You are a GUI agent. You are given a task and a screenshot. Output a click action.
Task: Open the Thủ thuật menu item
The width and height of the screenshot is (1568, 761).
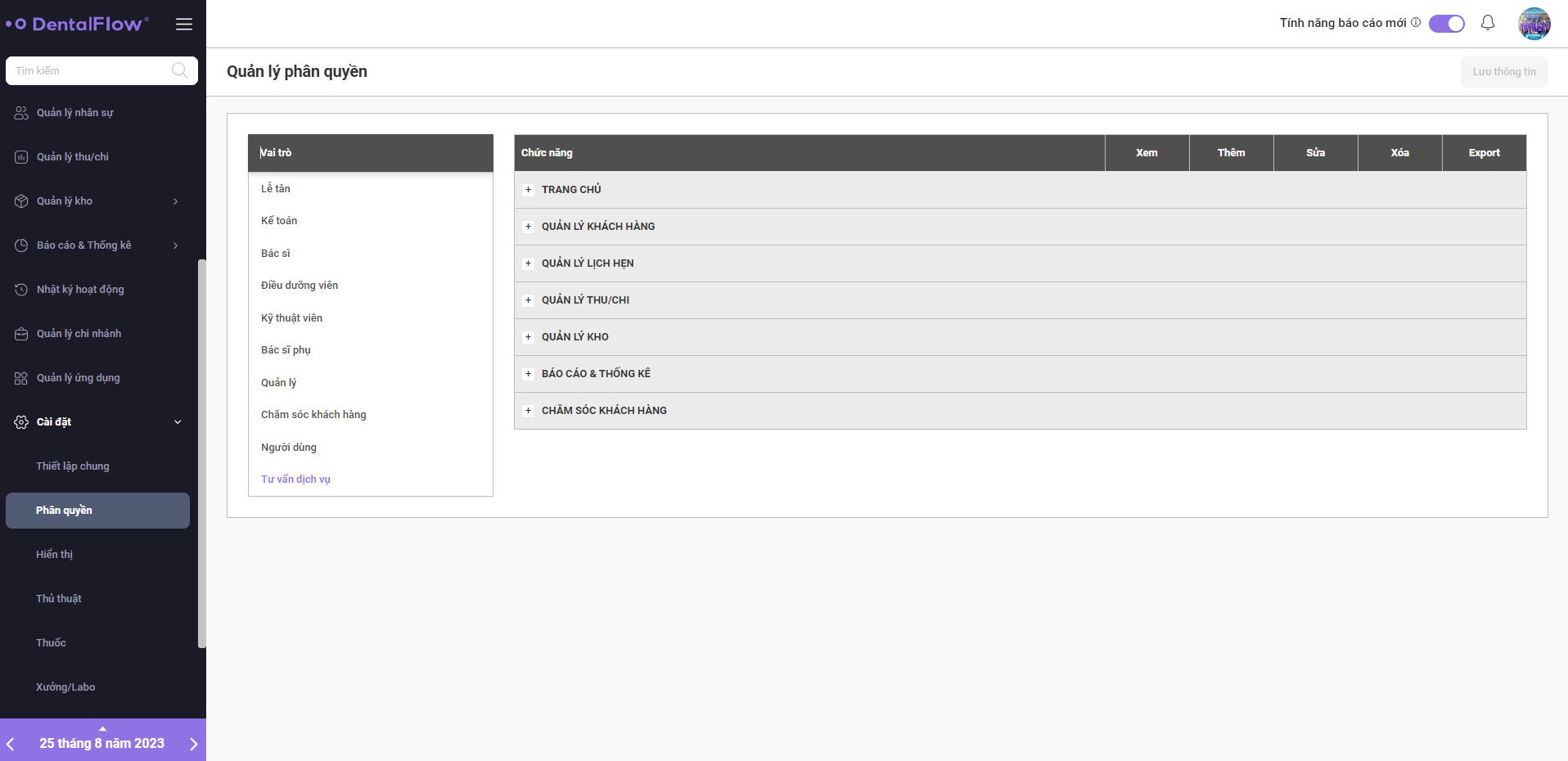59,599
